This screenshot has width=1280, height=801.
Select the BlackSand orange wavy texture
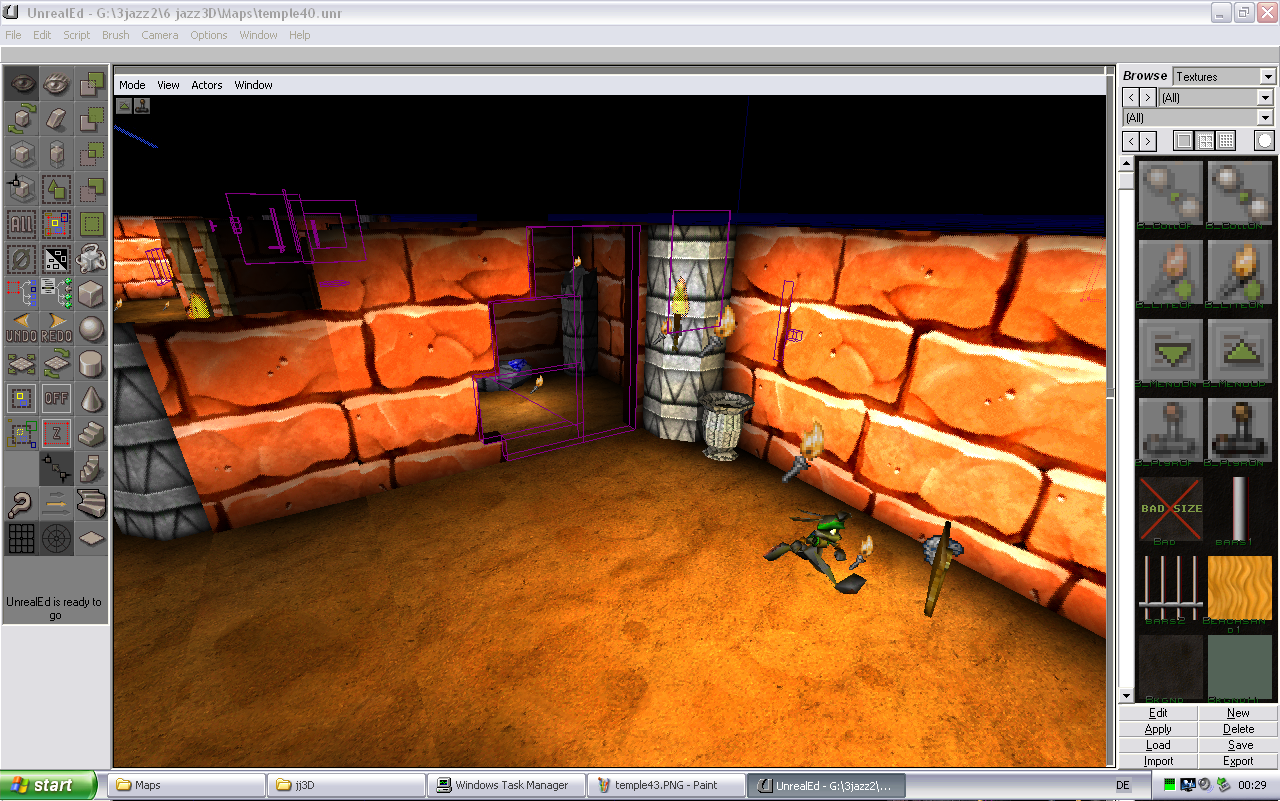(1239, 588)
